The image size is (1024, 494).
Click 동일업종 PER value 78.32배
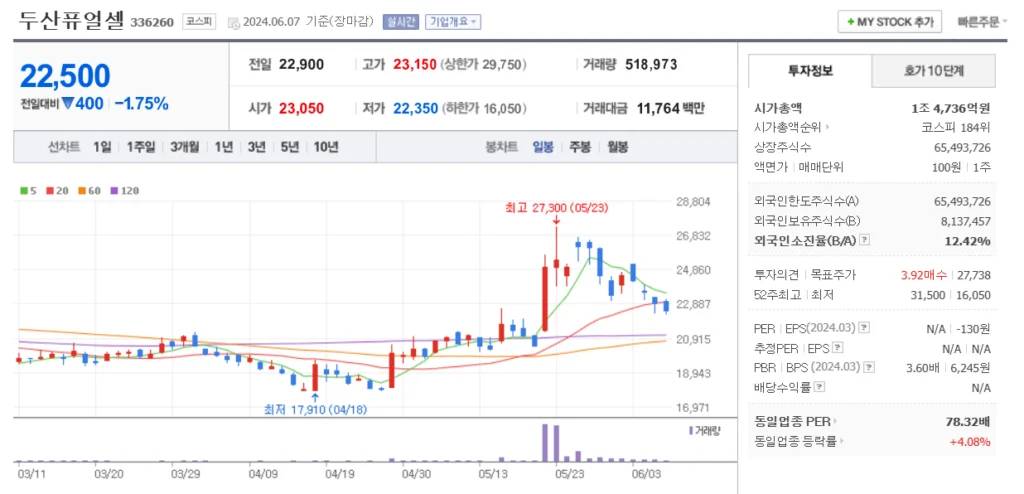click(968, 421)
